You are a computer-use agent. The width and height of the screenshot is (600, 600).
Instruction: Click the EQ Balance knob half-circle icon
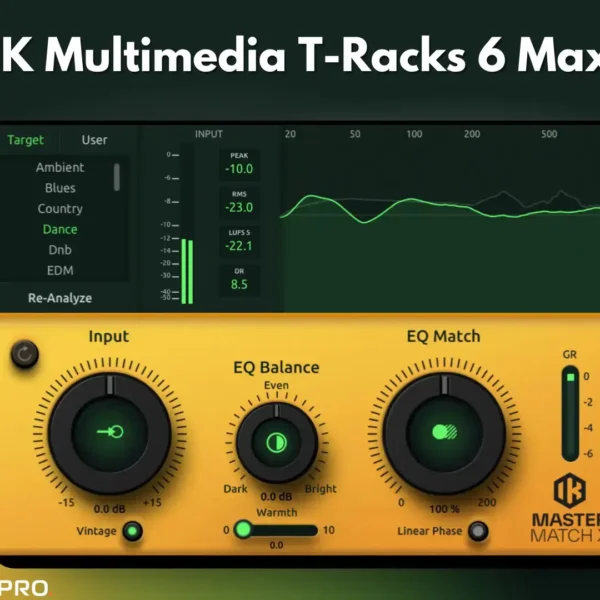point(276,443)
